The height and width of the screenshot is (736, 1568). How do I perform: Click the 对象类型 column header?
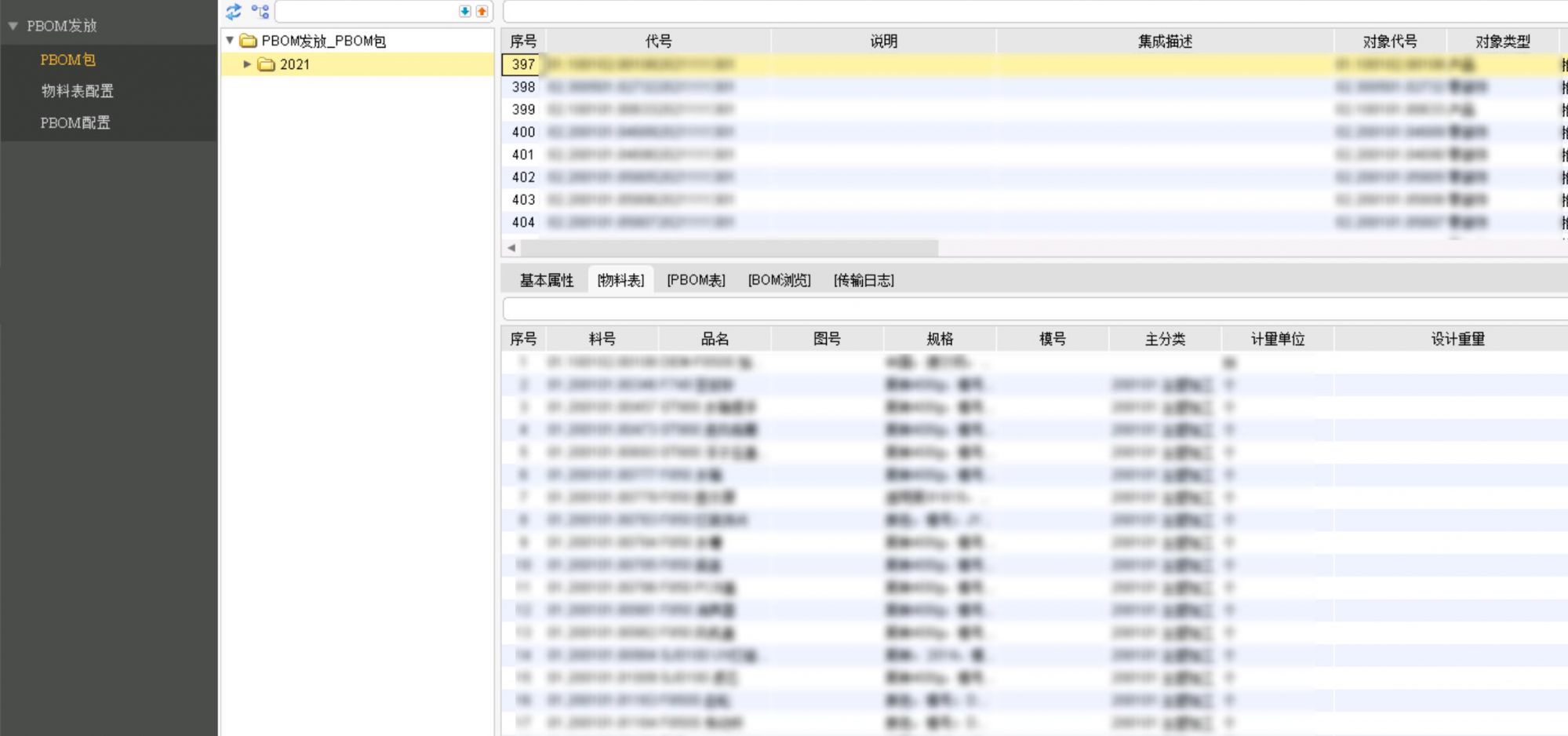1502,42
